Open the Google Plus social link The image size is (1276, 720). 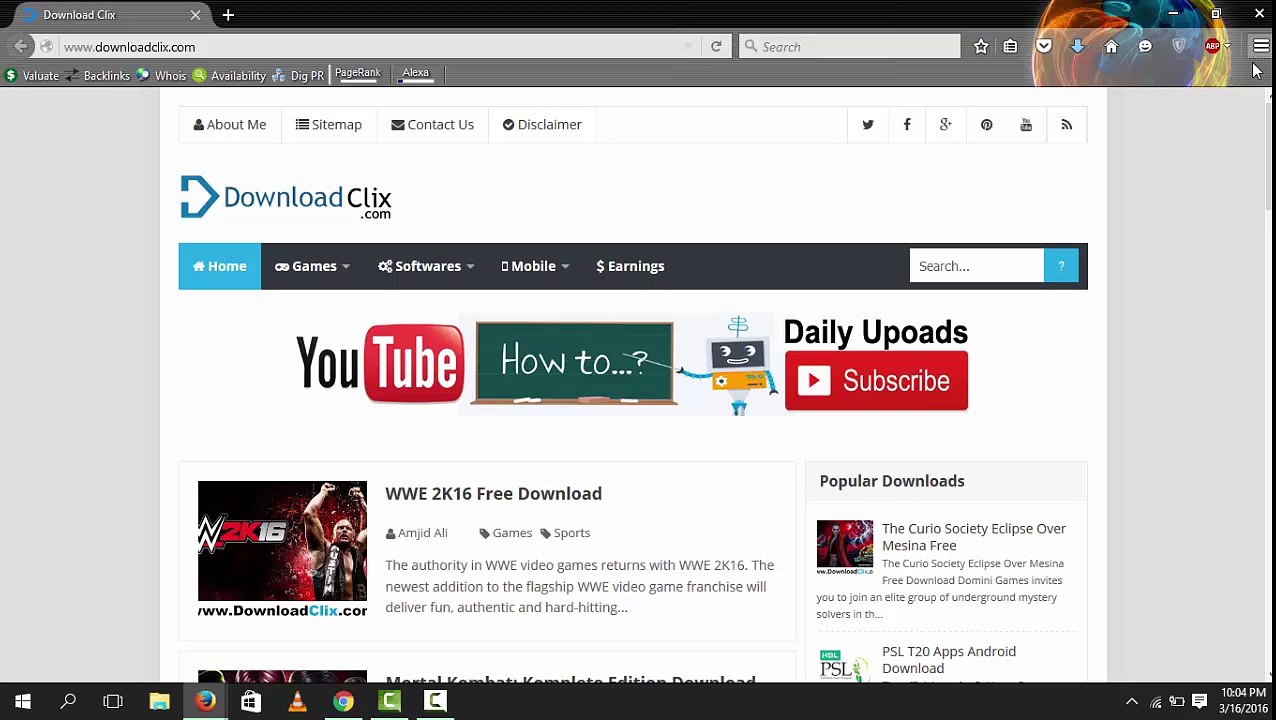(945, 125)
